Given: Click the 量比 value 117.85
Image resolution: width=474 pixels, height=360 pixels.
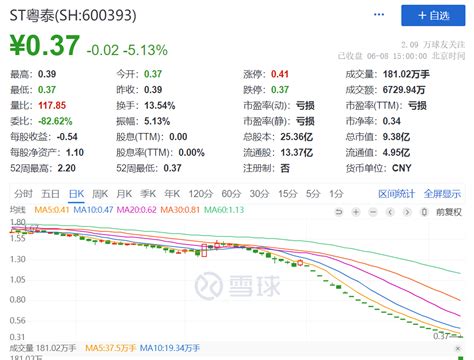Looking at the screenshot, I should click(52, 105).
